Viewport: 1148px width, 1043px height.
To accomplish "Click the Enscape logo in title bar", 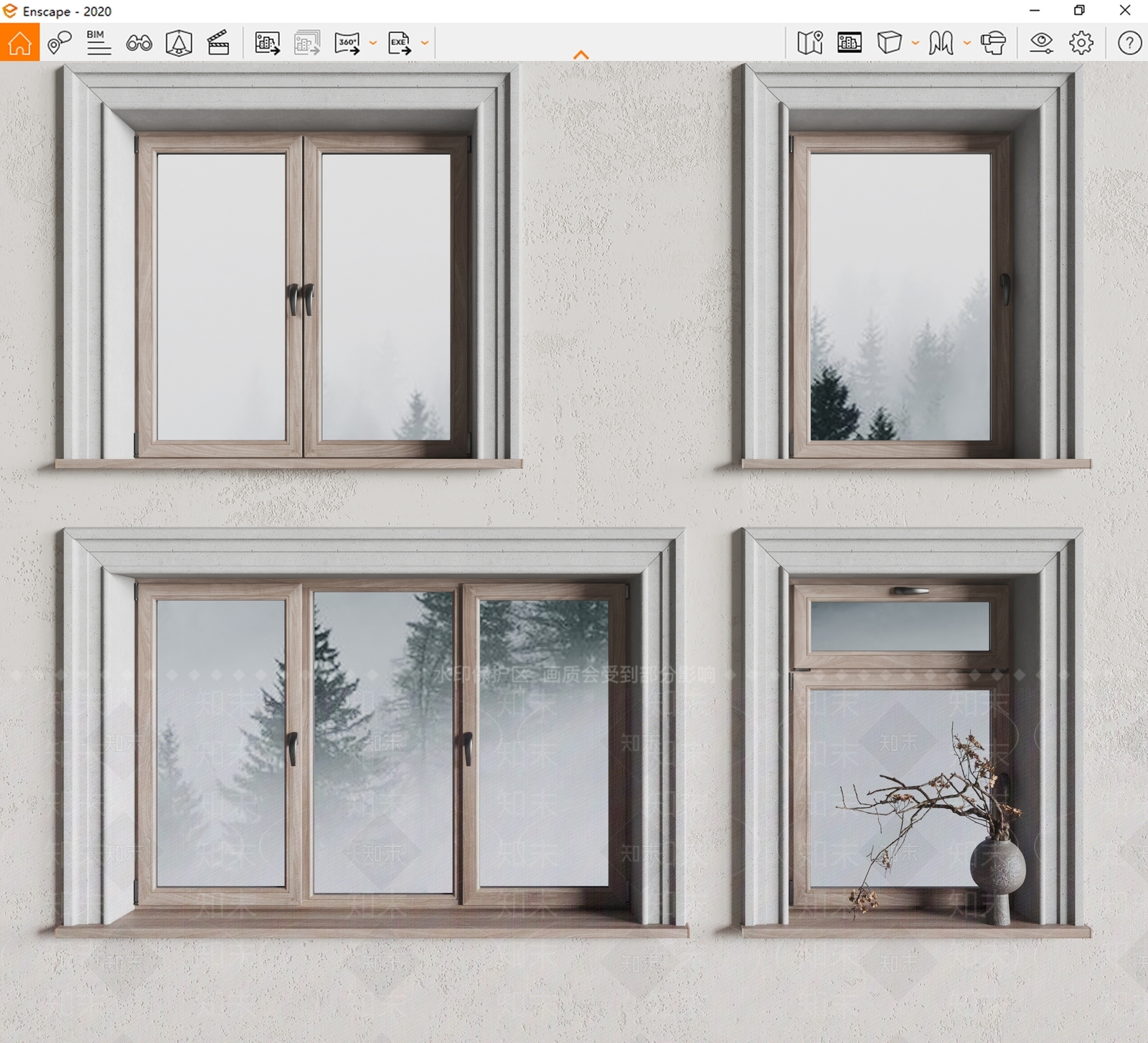I will point(10,11).
